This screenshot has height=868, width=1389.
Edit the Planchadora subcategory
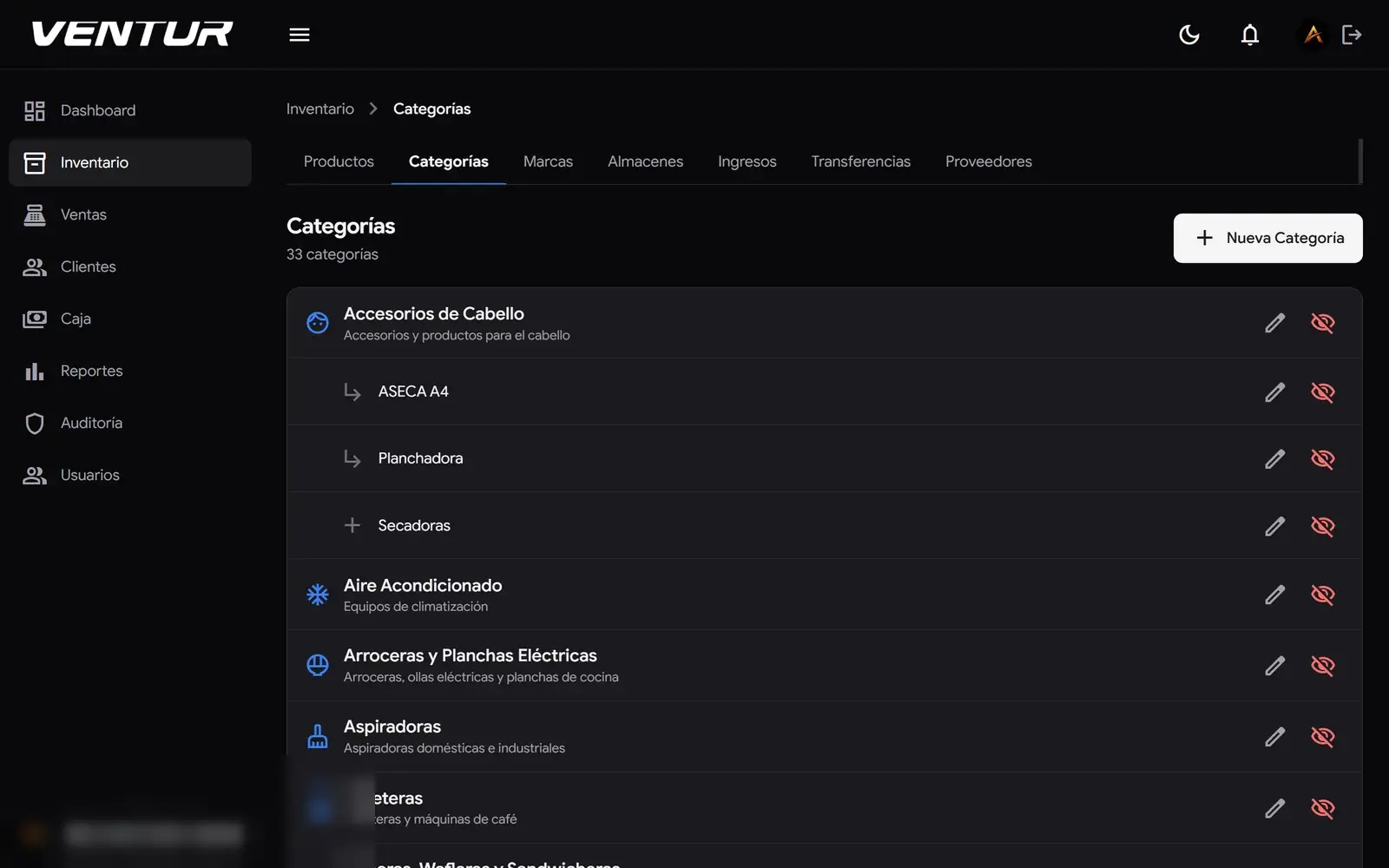1274,458
